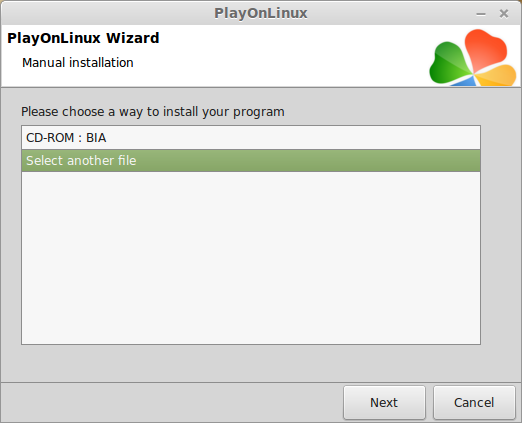The width and height of the screenshot is (522, 423).
Task: Click the PlayOnLinux Wizard heading
Action: pyautogui.click(x=83, y=38)
